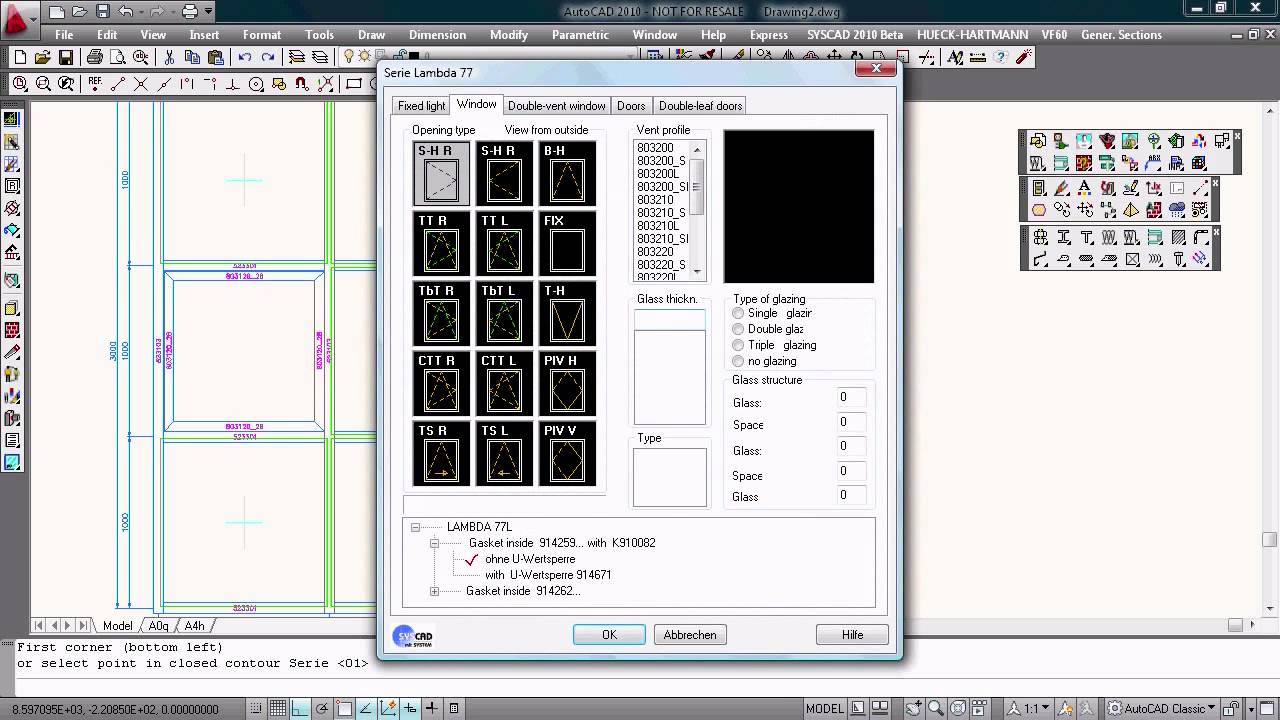
Task: Open the HUECK-HARTMANN menu
Action: (x=972, y=35)
